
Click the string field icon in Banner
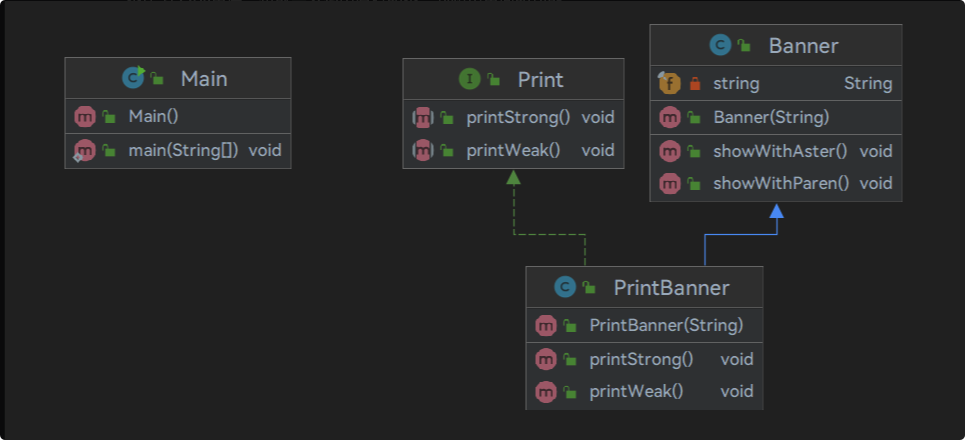coord(670,83)
